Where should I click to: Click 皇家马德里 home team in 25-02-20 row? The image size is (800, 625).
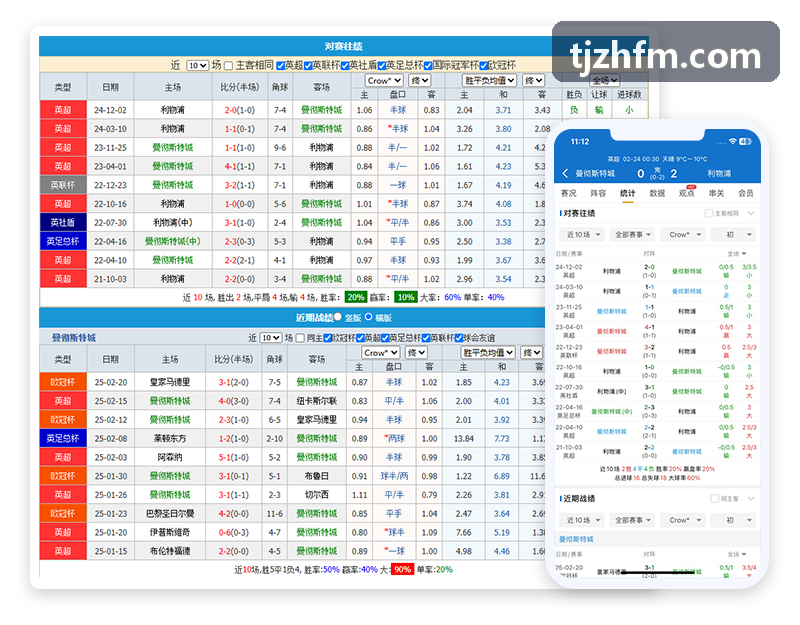click(169, 382)
